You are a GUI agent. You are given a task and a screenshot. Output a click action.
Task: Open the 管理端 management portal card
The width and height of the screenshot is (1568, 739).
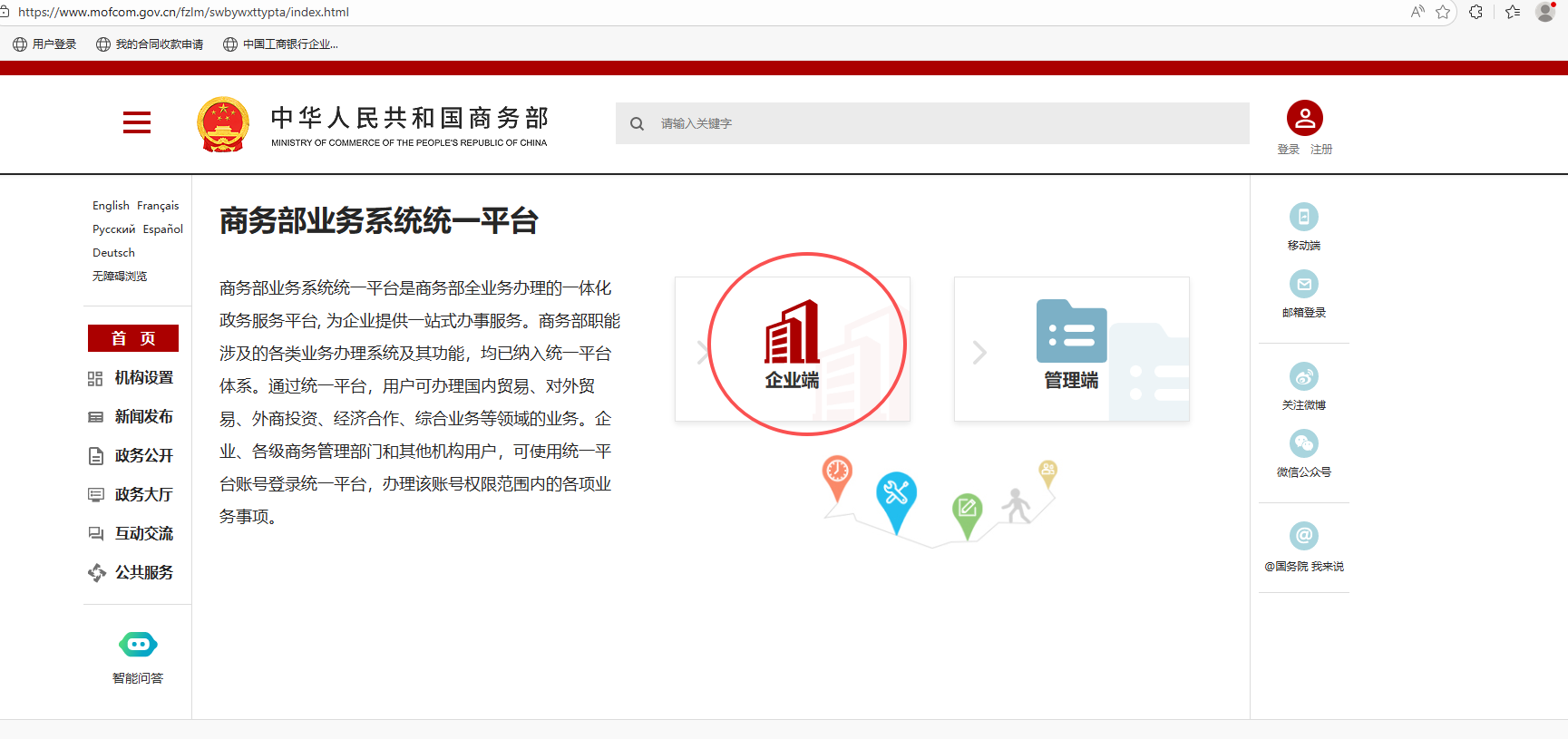tap(1071, 349)
